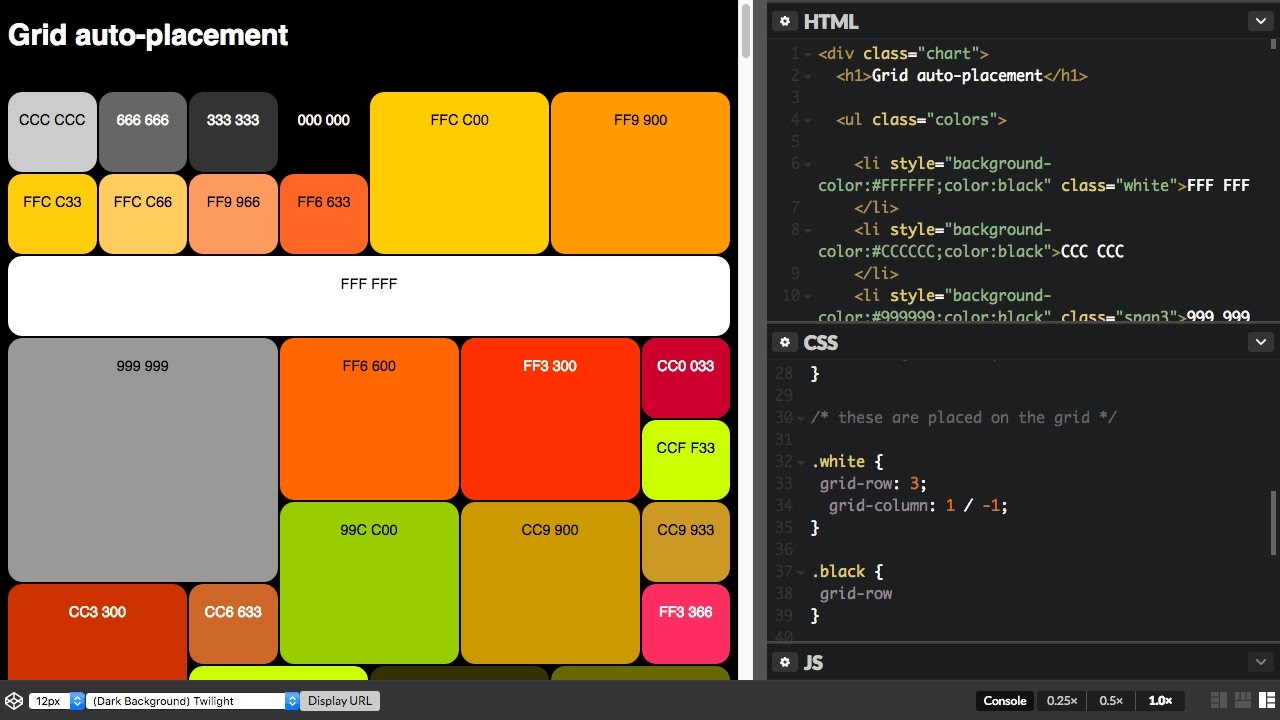Switch to the right editor layout icon
The image size is (1280, 720).
point(1267,701)
